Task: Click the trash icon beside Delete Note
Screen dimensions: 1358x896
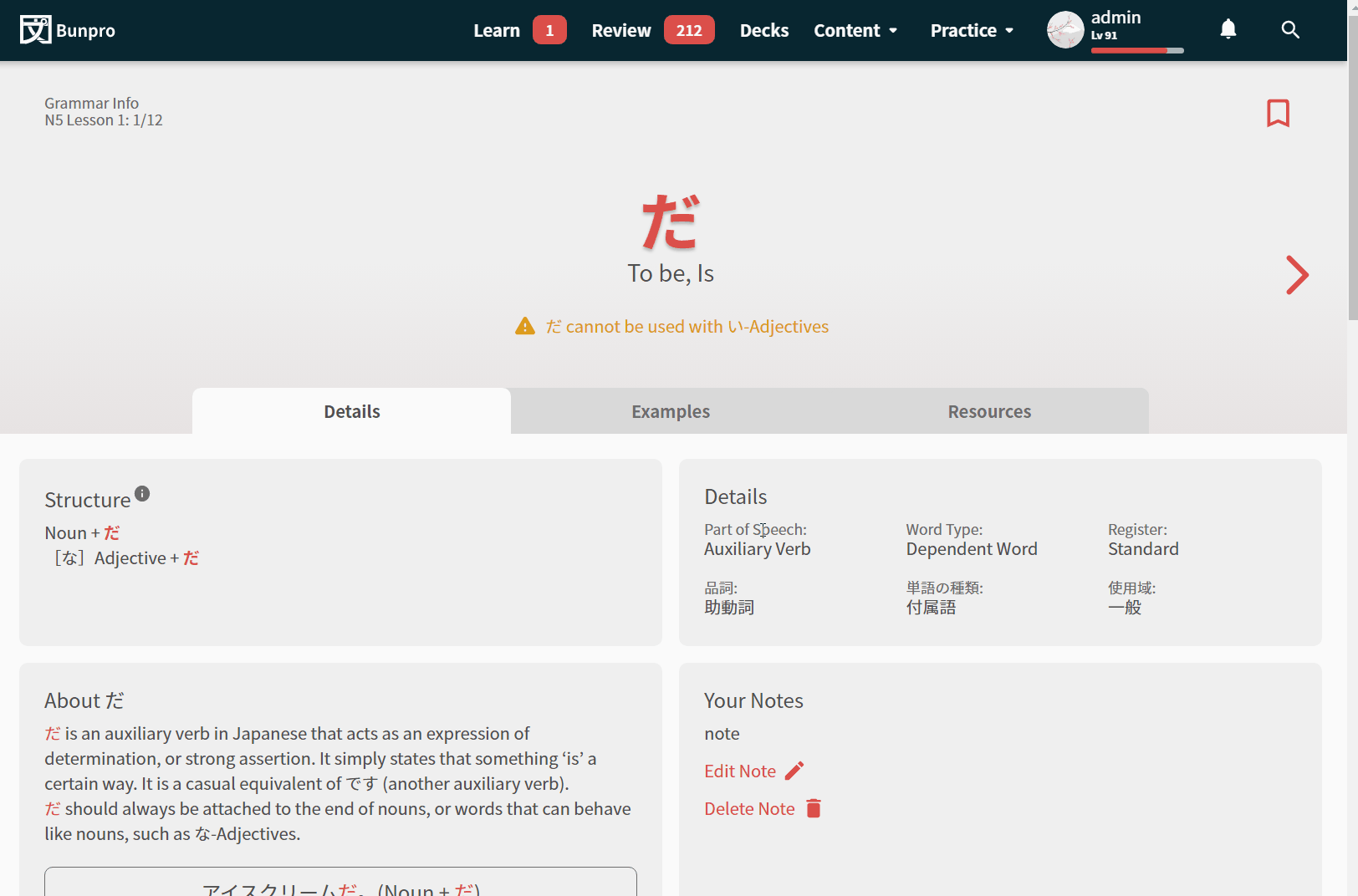Action: [x=814, y=808]
